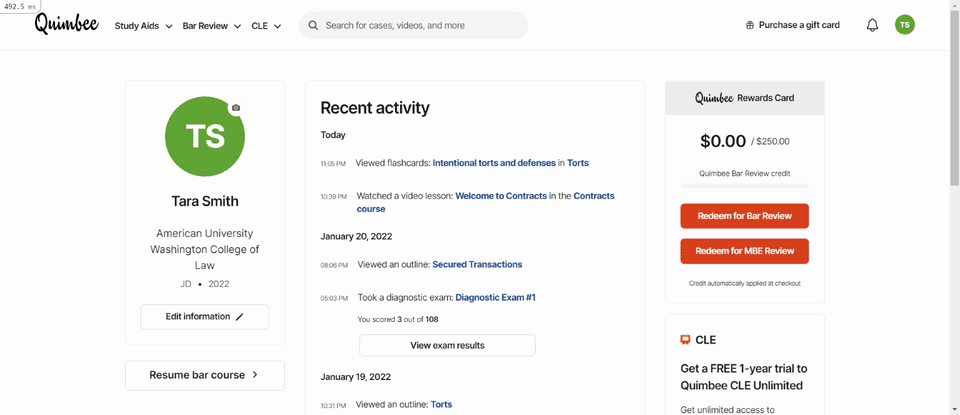Open the TS account avatar menu
The image size is (960, 415).
(x=905, y=25)
